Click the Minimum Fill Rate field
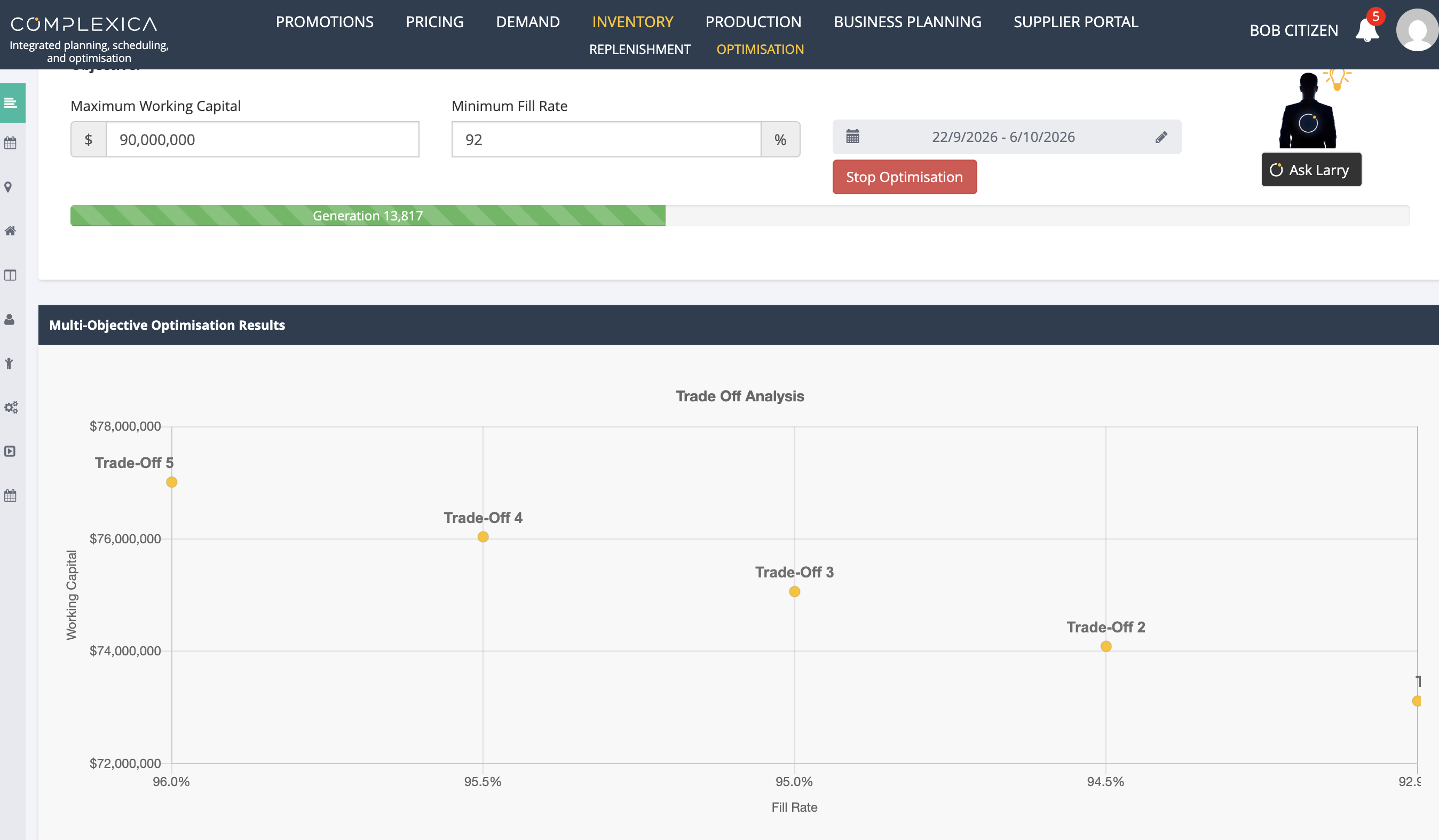 606,139
